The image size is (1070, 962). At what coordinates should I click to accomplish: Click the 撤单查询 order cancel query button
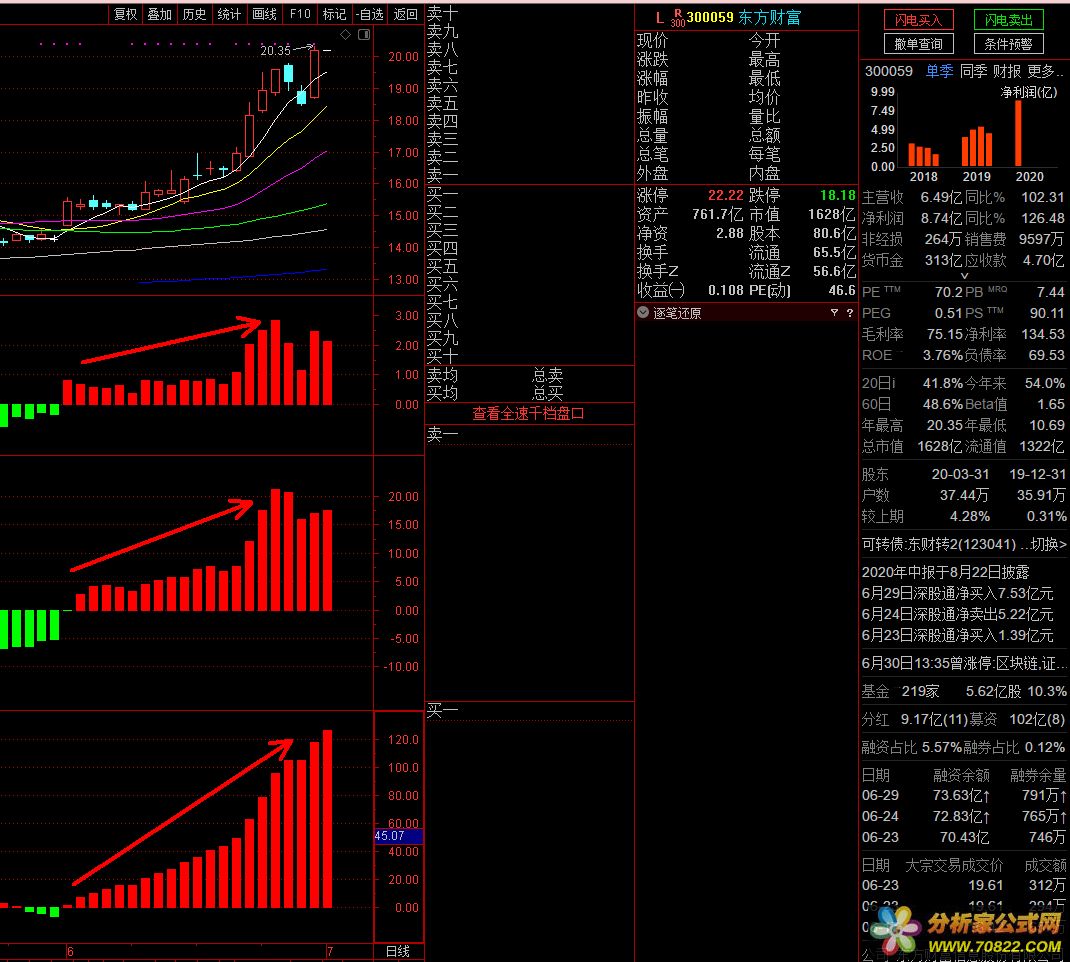(x=919, y=44)
